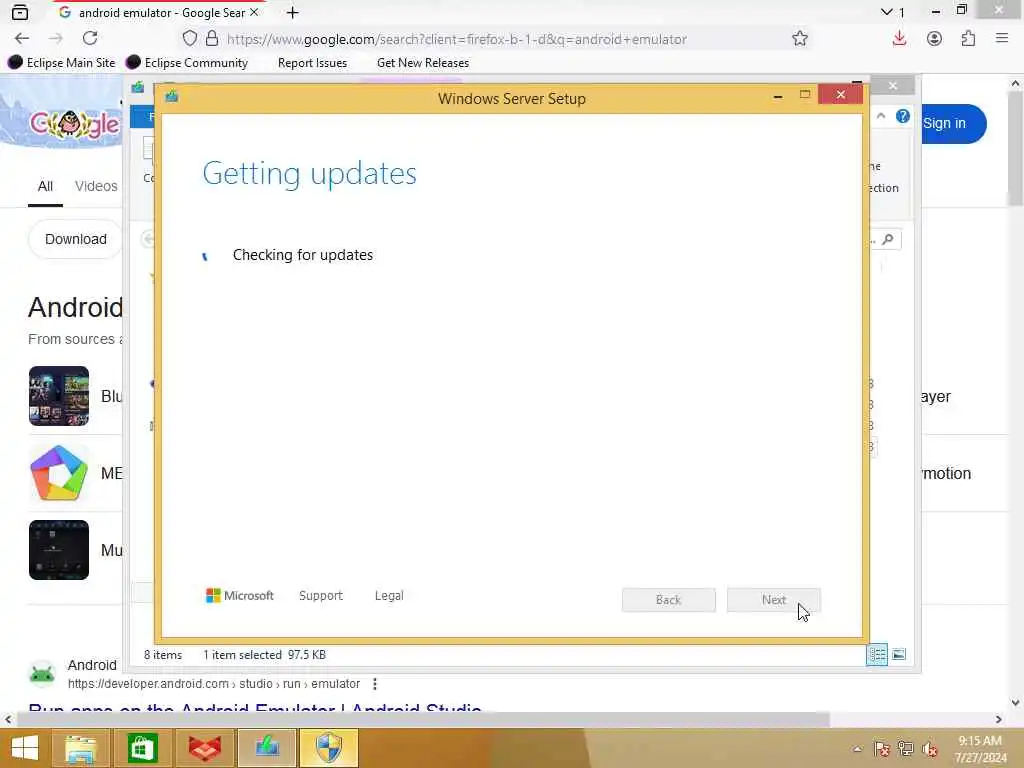Minimize the Windows Server Setup window
Viewport: 1024px width, 768px height.
pos(777,96)
